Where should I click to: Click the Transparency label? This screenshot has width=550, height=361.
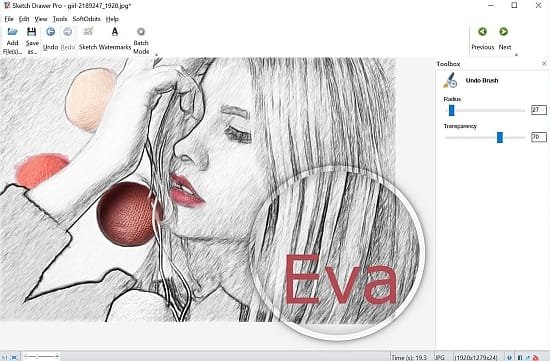[x=460, y=126]
